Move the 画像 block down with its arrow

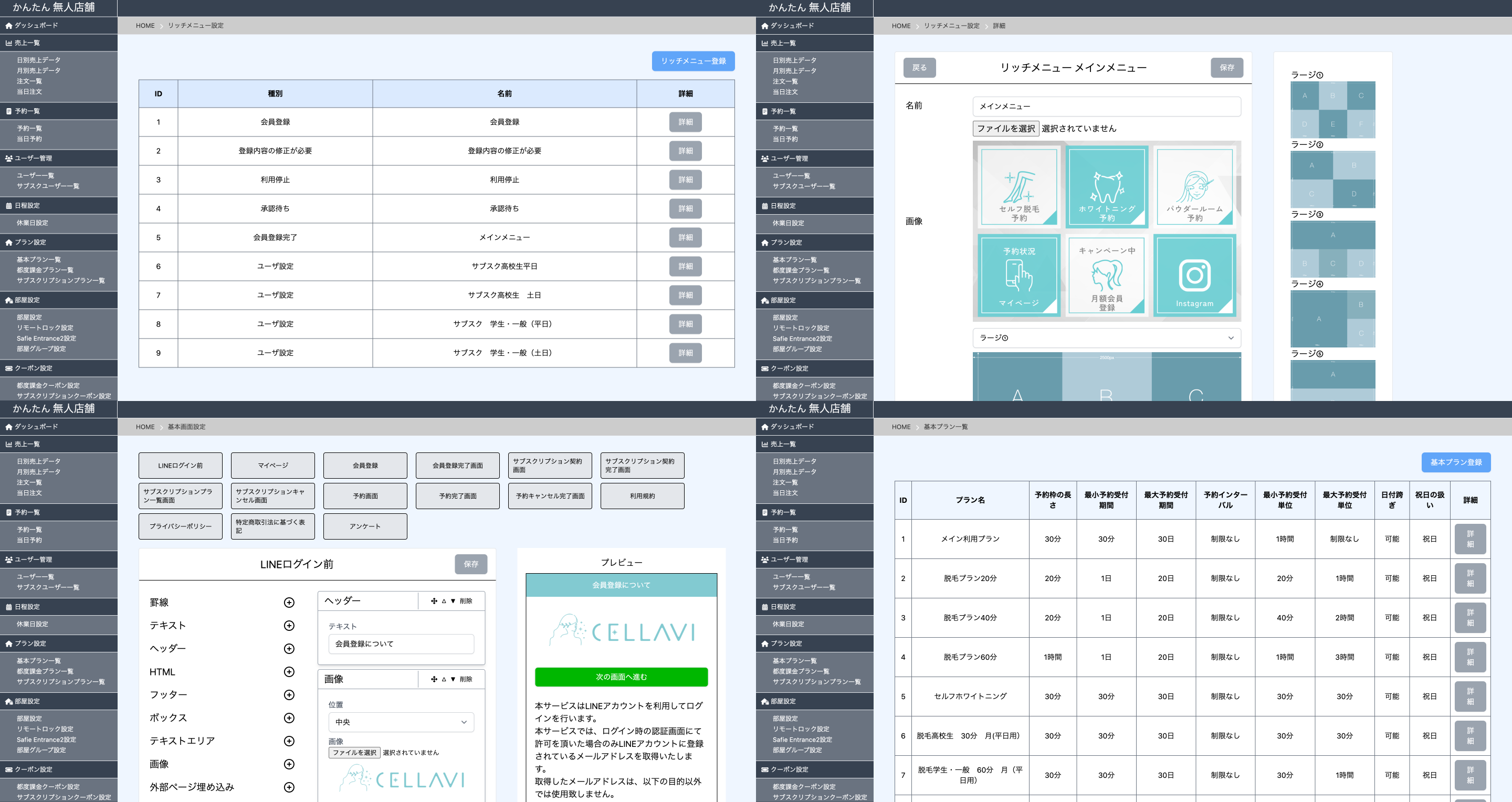(x=453, y=679)
